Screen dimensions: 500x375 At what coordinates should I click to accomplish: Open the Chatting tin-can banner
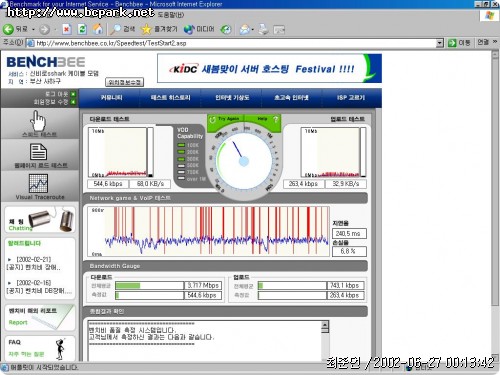point(40,219)
